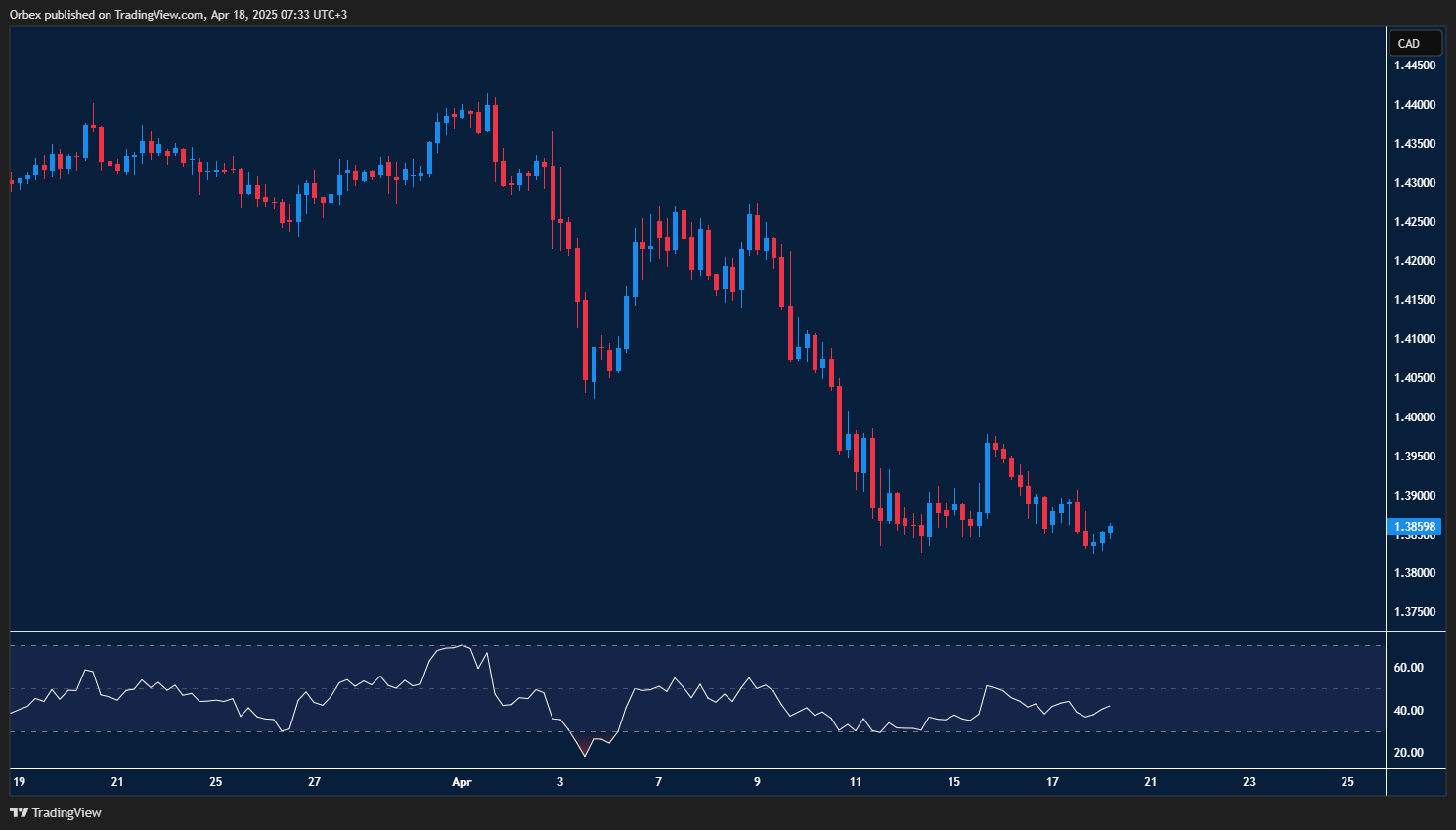The image size is (1456, 830).
Task: Select the 1.39000 price scale label
Action: (1415, 496)
